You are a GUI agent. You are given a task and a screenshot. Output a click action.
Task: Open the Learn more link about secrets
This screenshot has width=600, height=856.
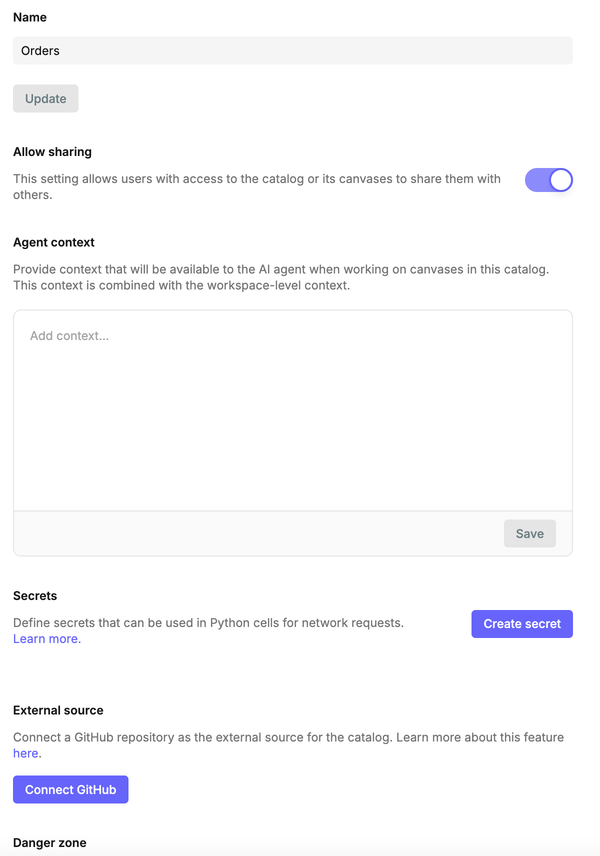coord(43,638)
